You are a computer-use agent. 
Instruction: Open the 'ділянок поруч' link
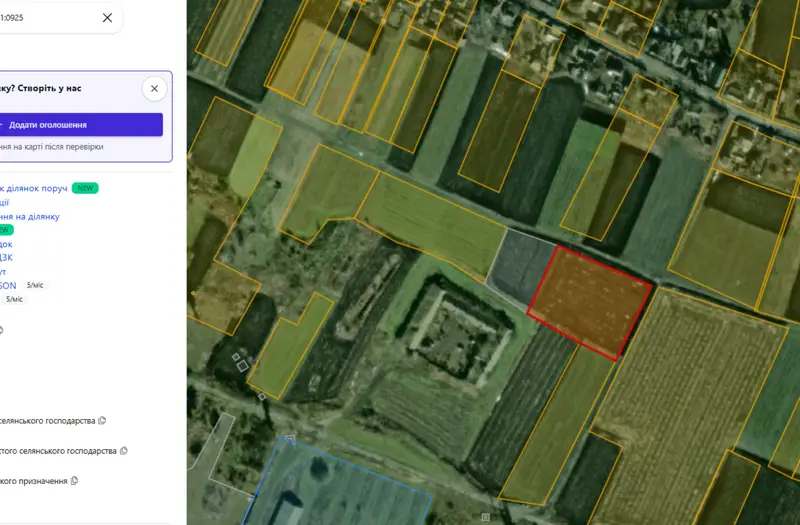(34, 188)
